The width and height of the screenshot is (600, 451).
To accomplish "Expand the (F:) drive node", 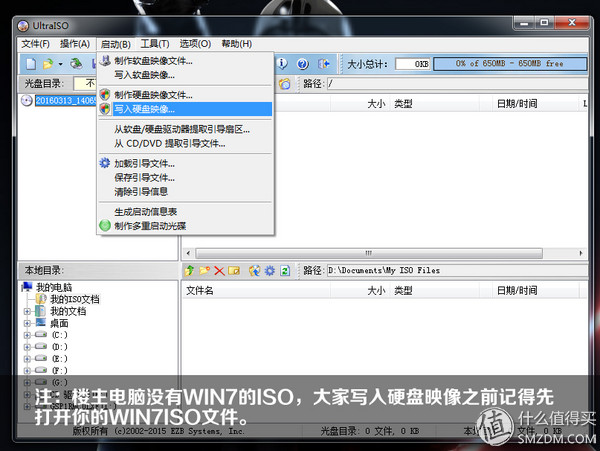I will click(x=27, y=371).
